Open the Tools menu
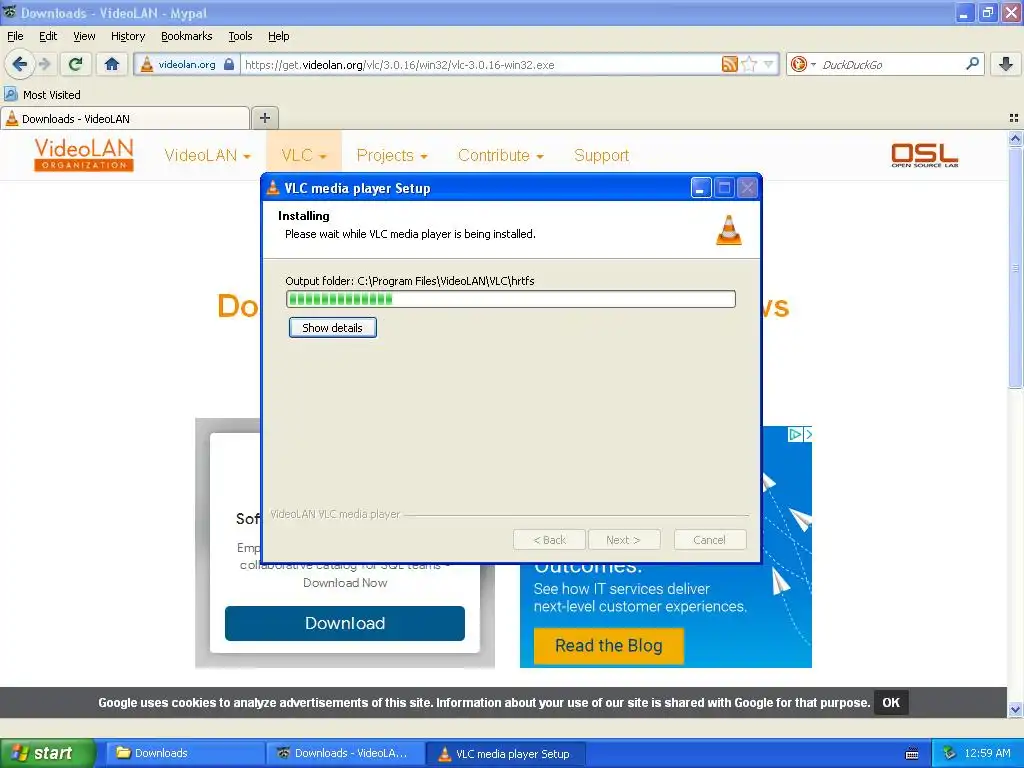 240,36
